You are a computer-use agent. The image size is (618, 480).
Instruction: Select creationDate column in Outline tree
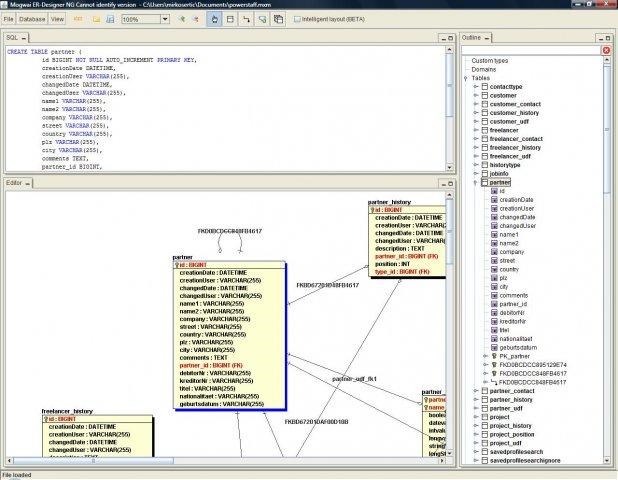click(516, 200)
